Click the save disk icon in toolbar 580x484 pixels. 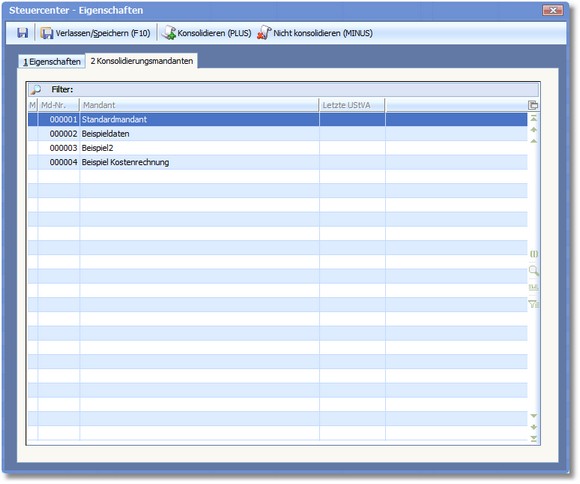pos(23,33)
